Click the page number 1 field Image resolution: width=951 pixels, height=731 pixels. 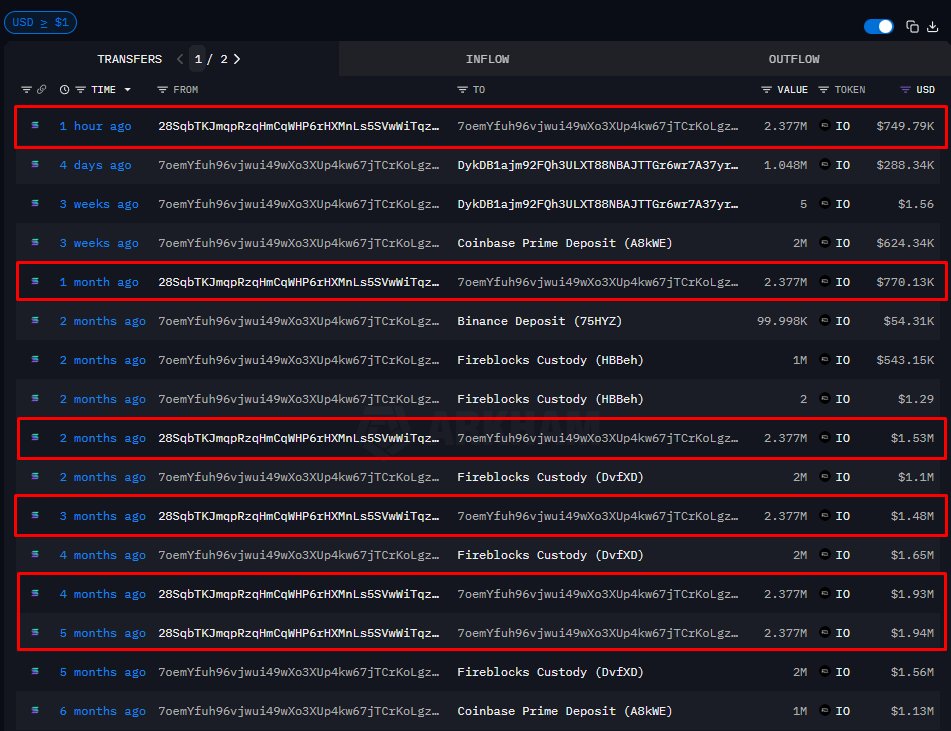pos(198,59)
